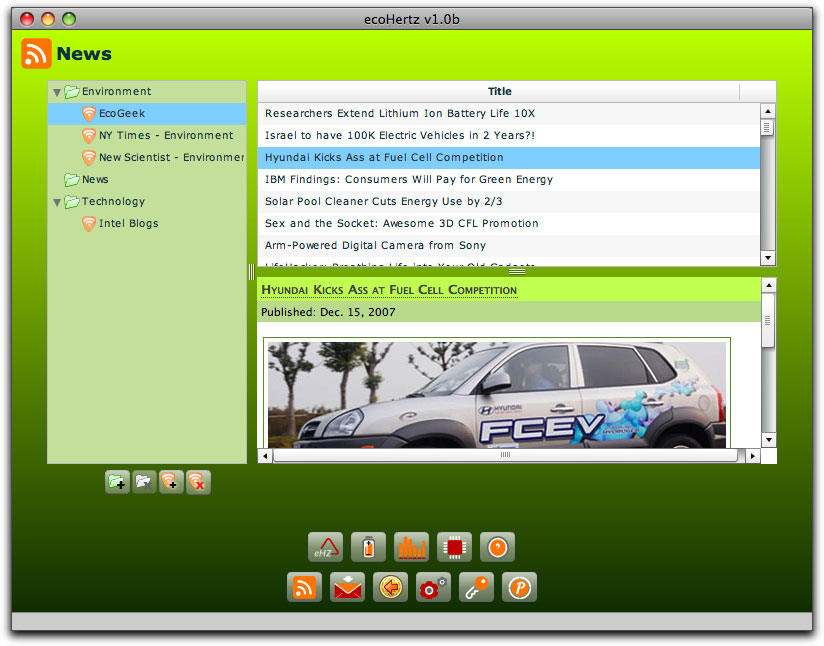Collapse the Environment folder triangle
This screenshot has width=824, height=646.
pyautogui.click(x=57, y=92)
